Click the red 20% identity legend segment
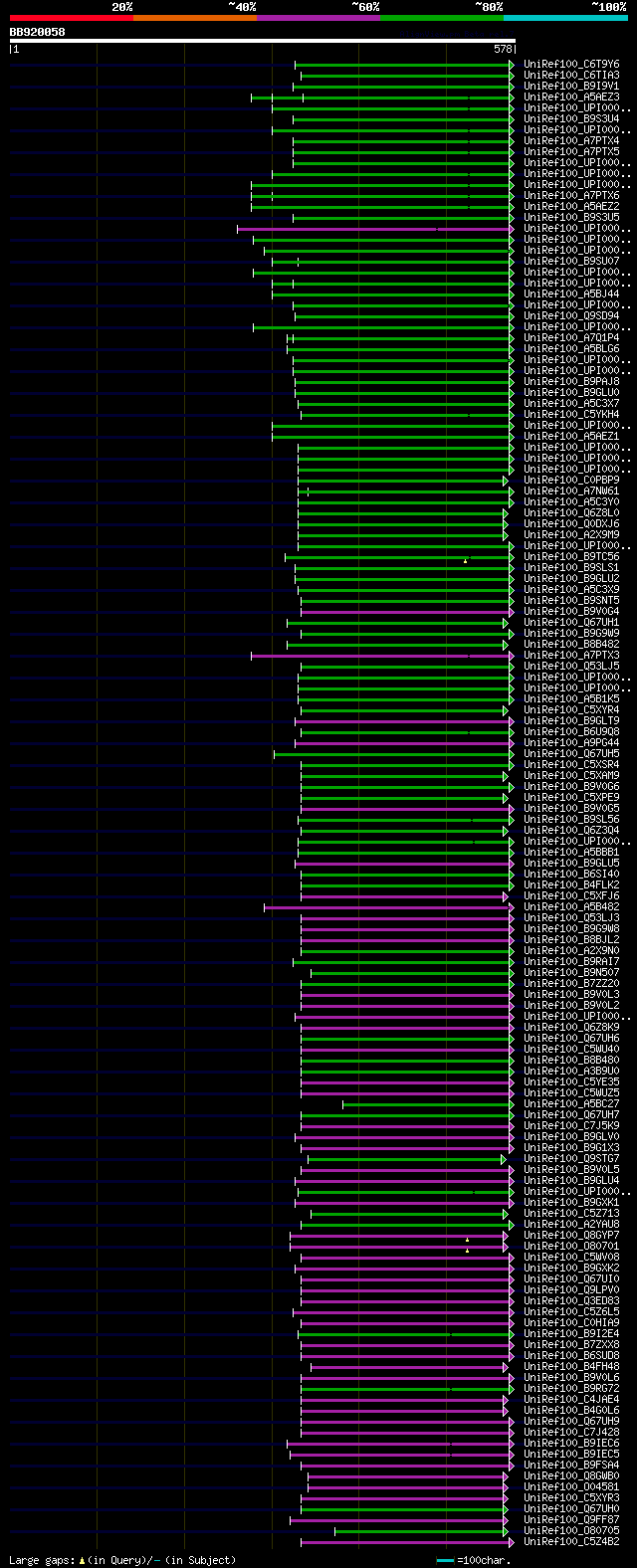Screen dimensions: 637x1568 72,18
